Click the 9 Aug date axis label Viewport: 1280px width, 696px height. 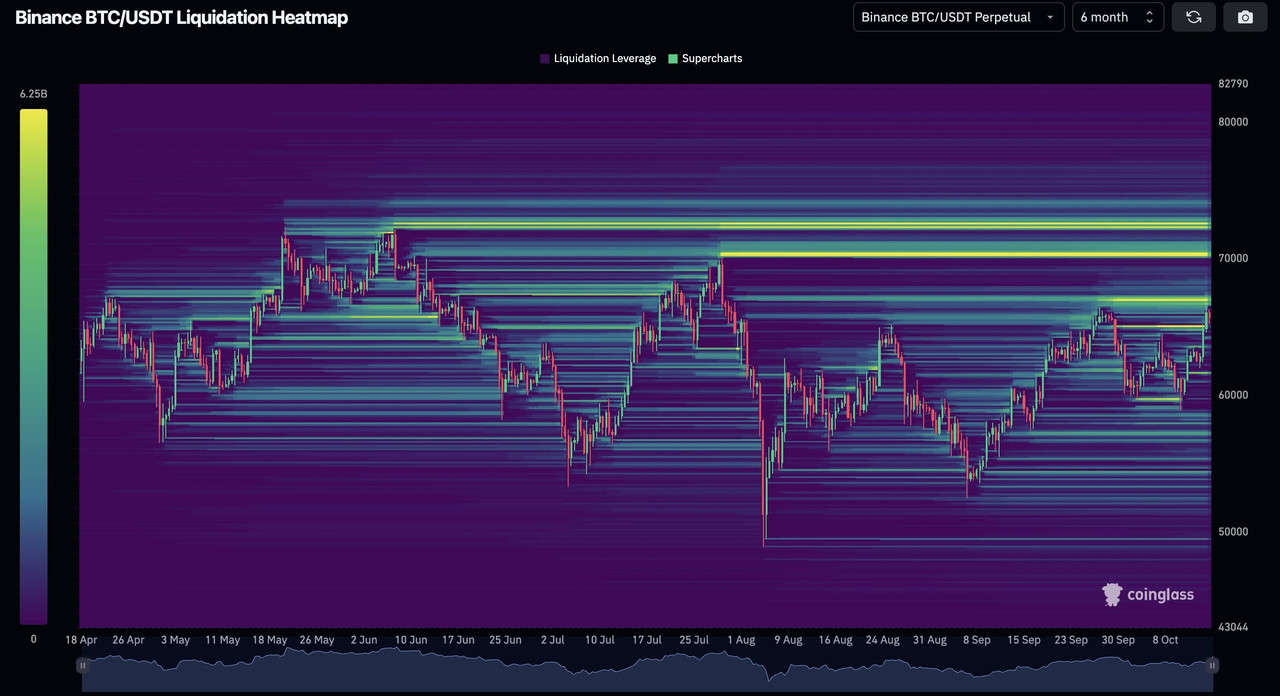(x=788, y=640)
